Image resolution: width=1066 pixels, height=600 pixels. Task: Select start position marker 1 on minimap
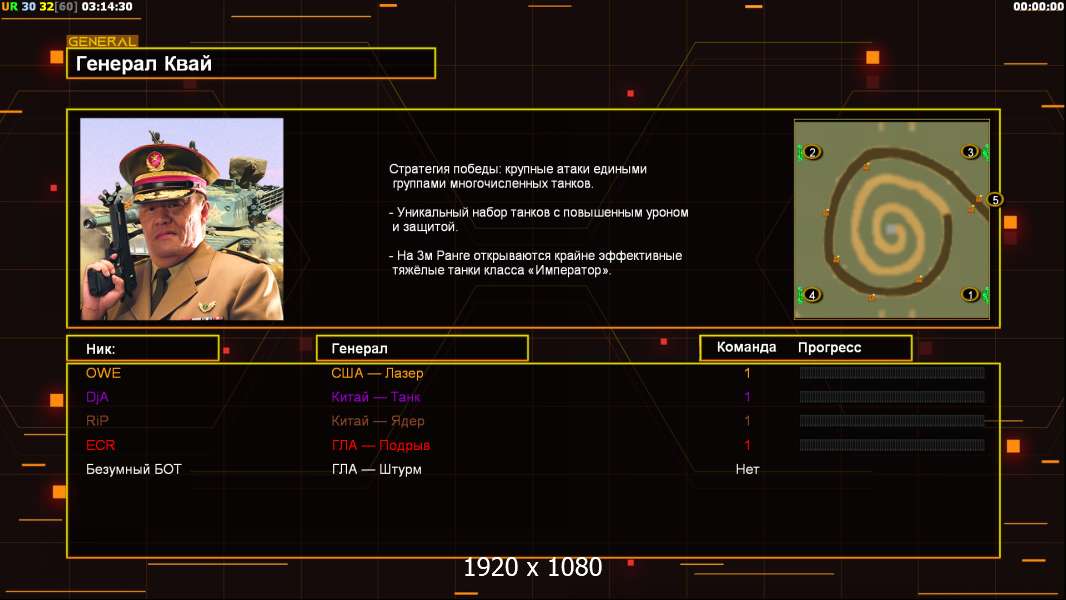pyautogui.click(x=969, y=295)
